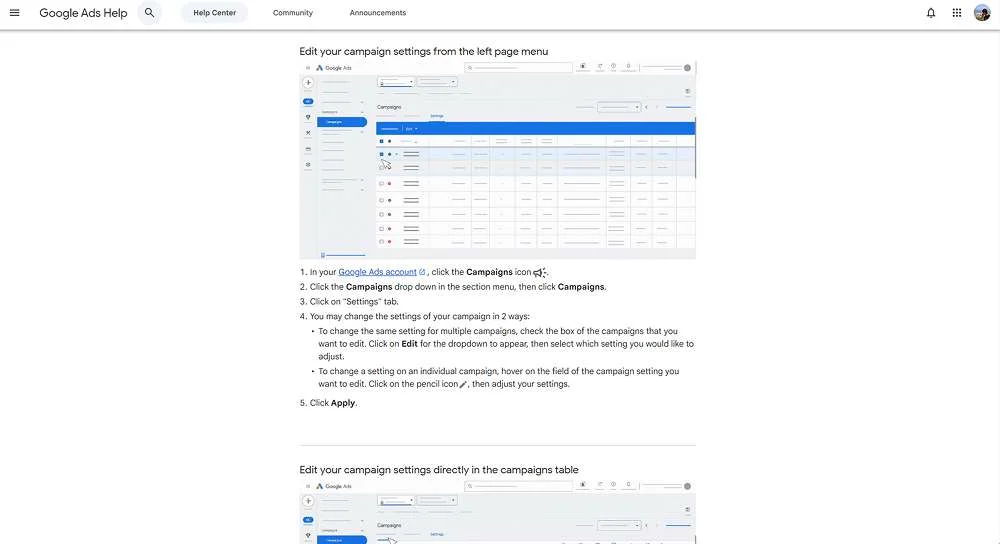This screenshot has height=544, width=1000.
Task: Click the pencil icon in the instructions
Action: (x=464, y=385)
